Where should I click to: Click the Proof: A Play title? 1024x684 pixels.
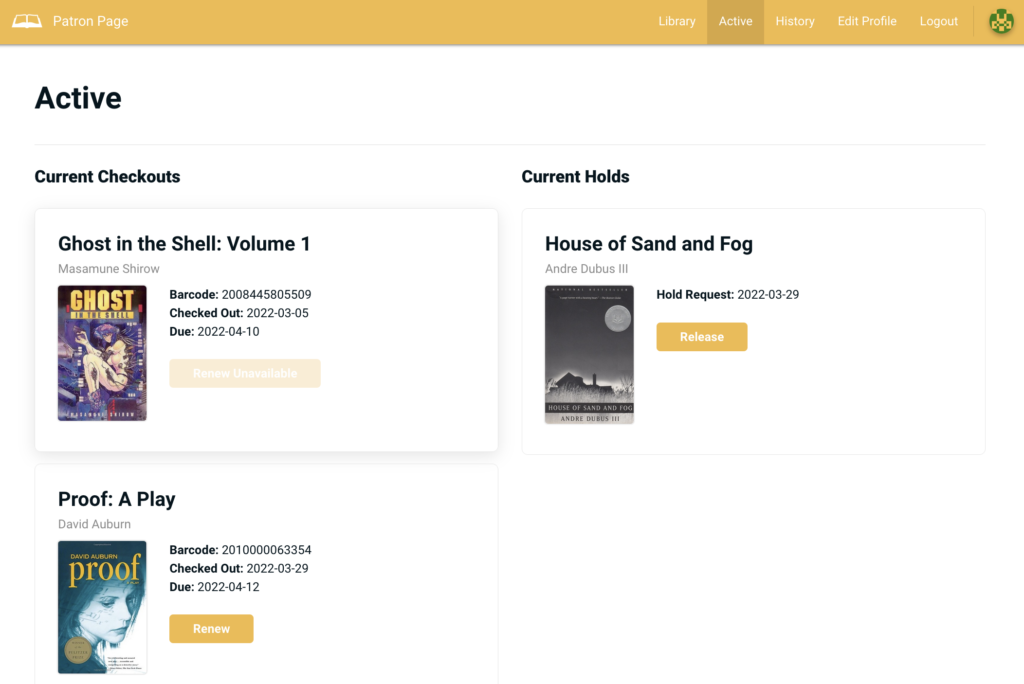click(x=116, y=499)
